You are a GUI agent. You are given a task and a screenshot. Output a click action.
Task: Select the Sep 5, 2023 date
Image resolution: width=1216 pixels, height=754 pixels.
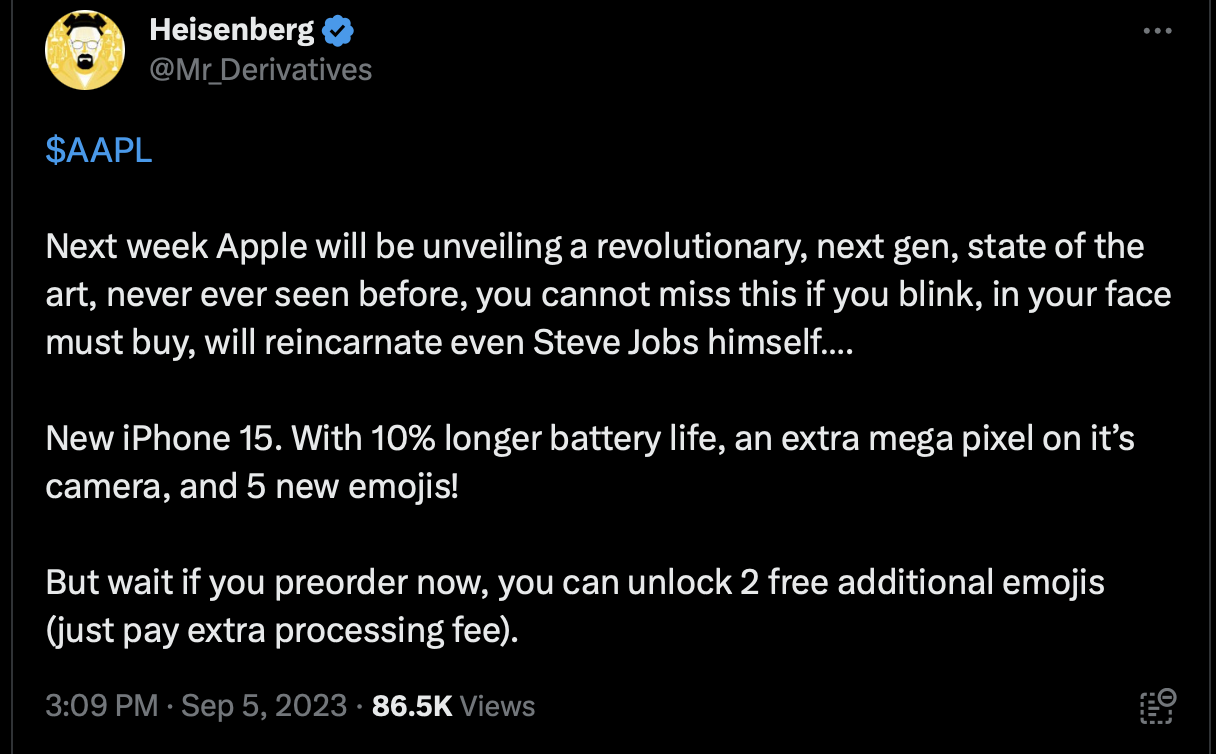pyautogui.click(x=264, y=706)
